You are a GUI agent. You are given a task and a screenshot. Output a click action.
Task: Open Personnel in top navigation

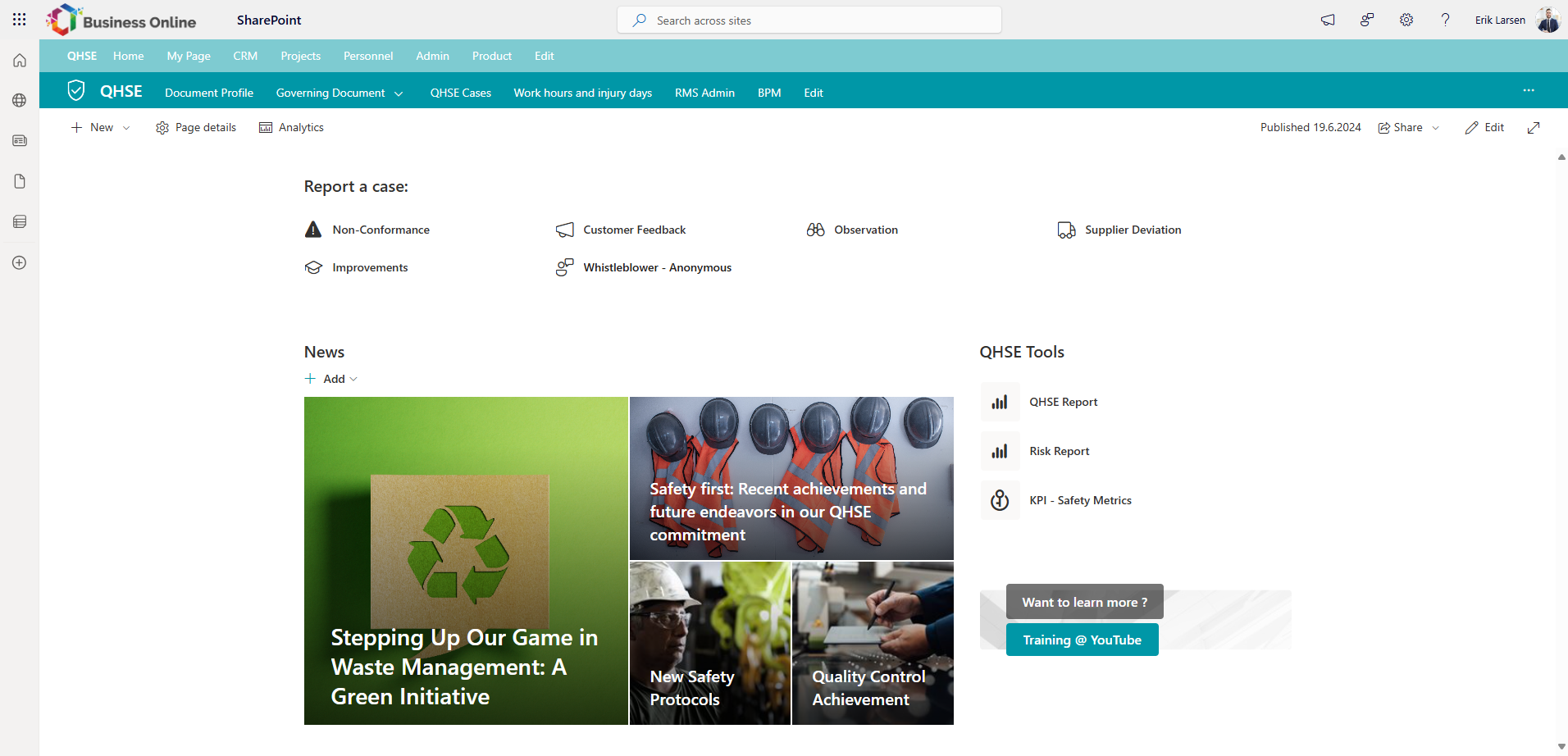[368, 56]
